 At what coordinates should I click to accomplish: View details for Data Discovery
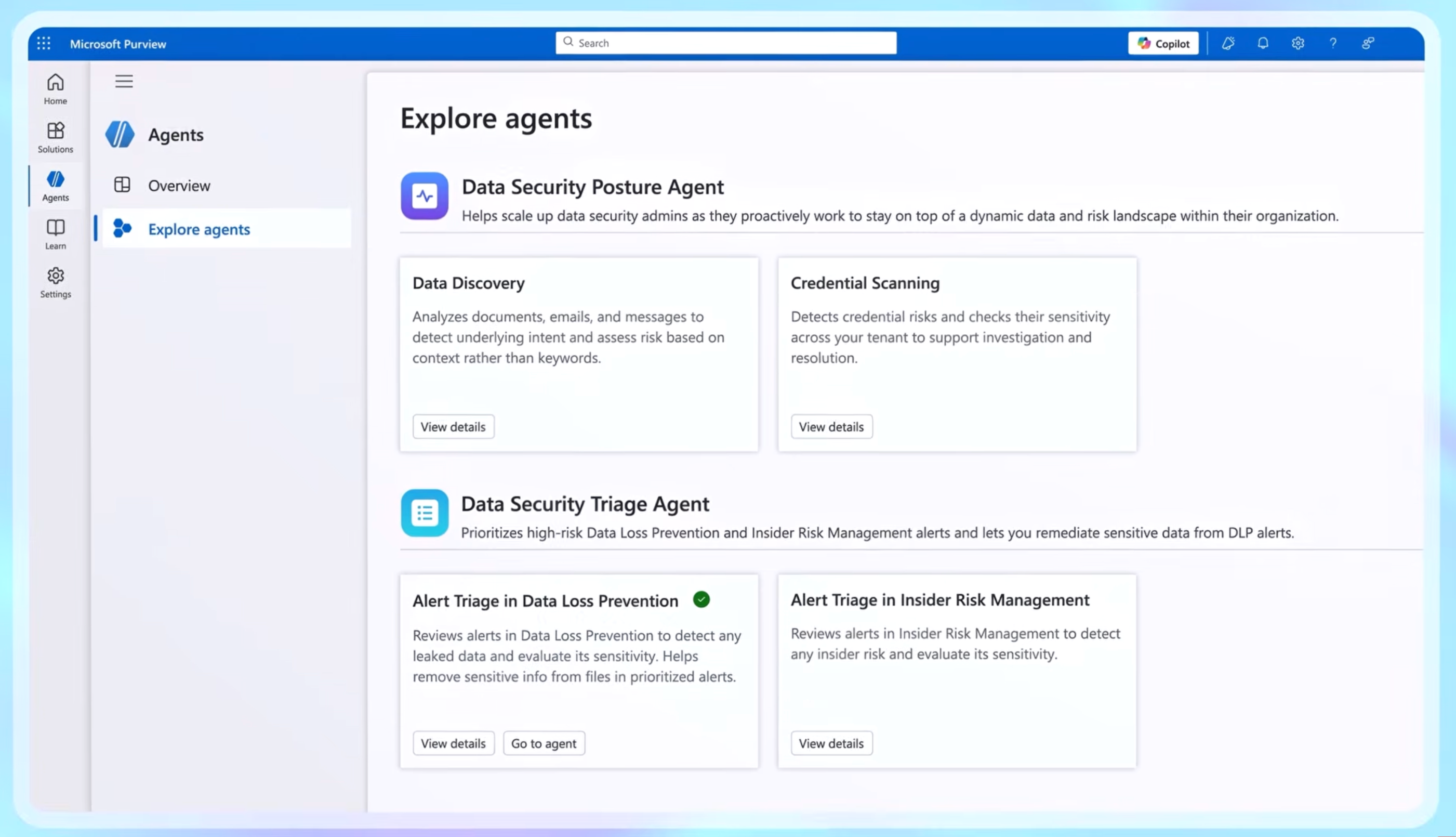point(453,426)
